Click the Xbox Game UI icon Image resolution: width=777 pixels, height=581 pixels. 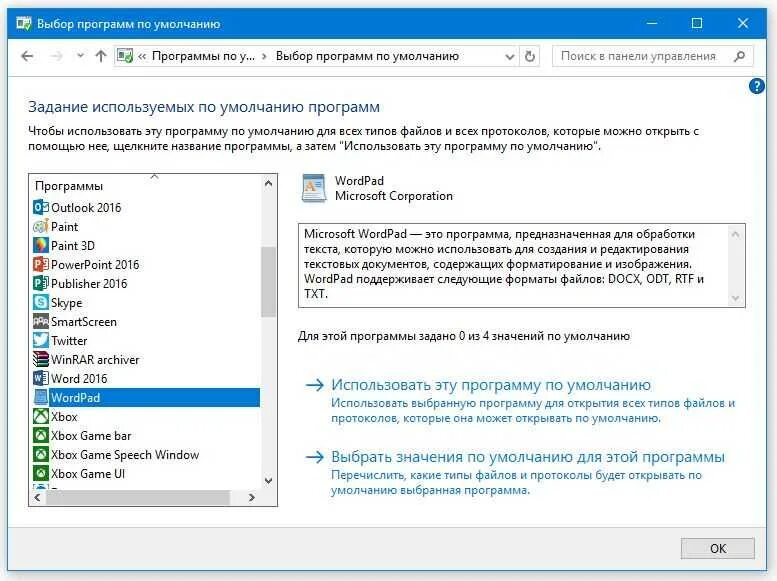coord(41,473)
